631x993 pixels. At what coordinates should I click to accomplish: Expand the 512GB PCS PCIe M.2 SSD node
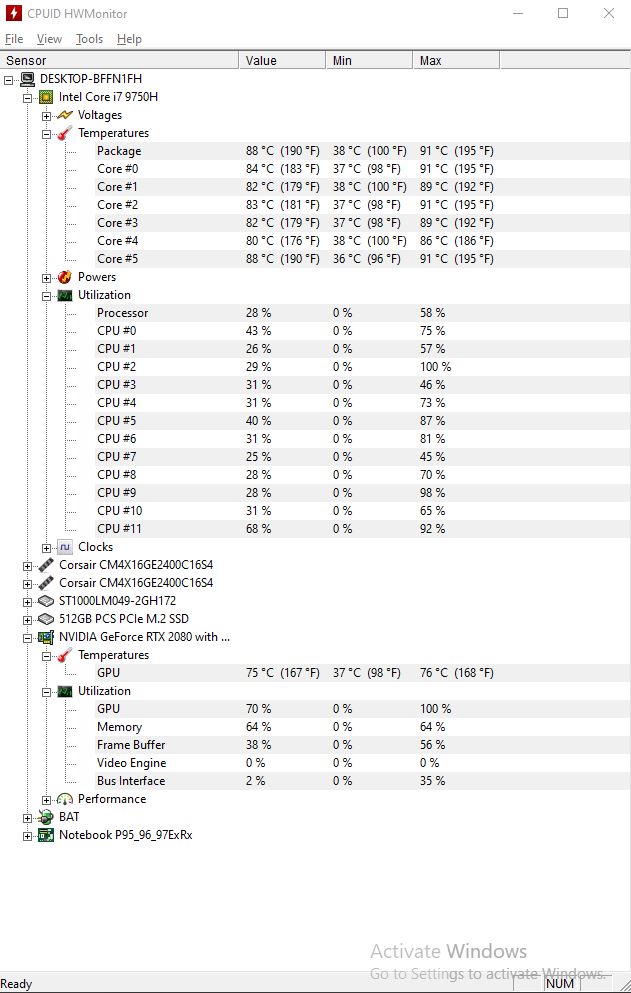(x=27, y=619)
